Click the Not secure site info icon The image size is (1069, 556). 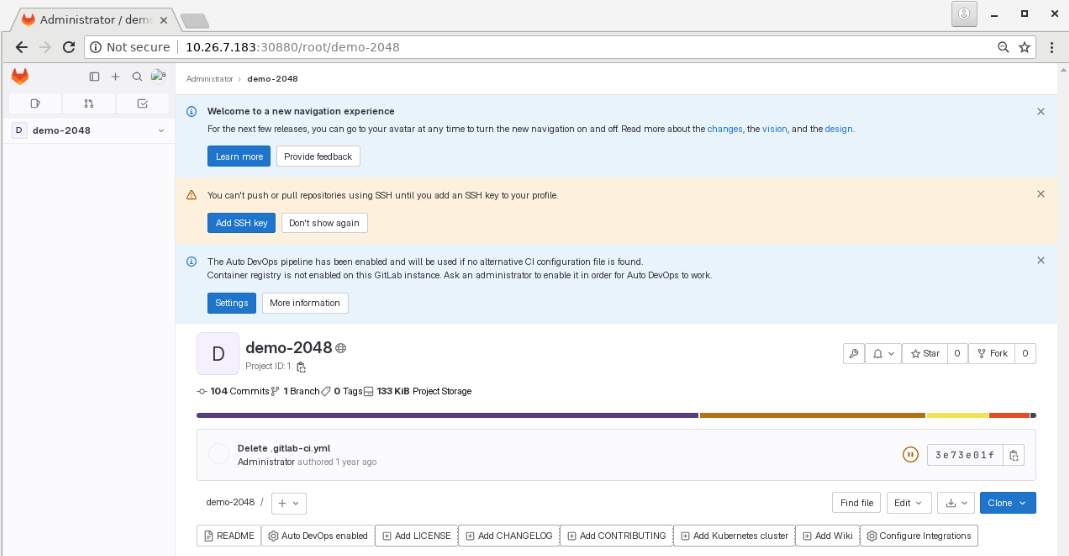[x=96, y=47]
